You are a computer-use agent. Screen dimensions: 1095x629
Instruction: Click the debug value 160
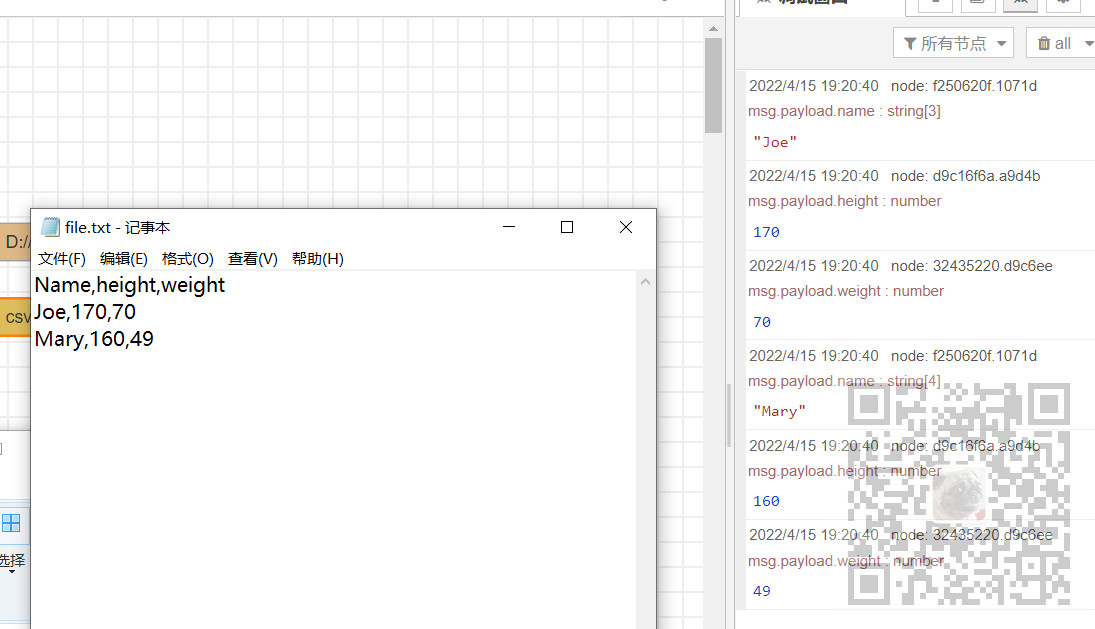point(766,501)
